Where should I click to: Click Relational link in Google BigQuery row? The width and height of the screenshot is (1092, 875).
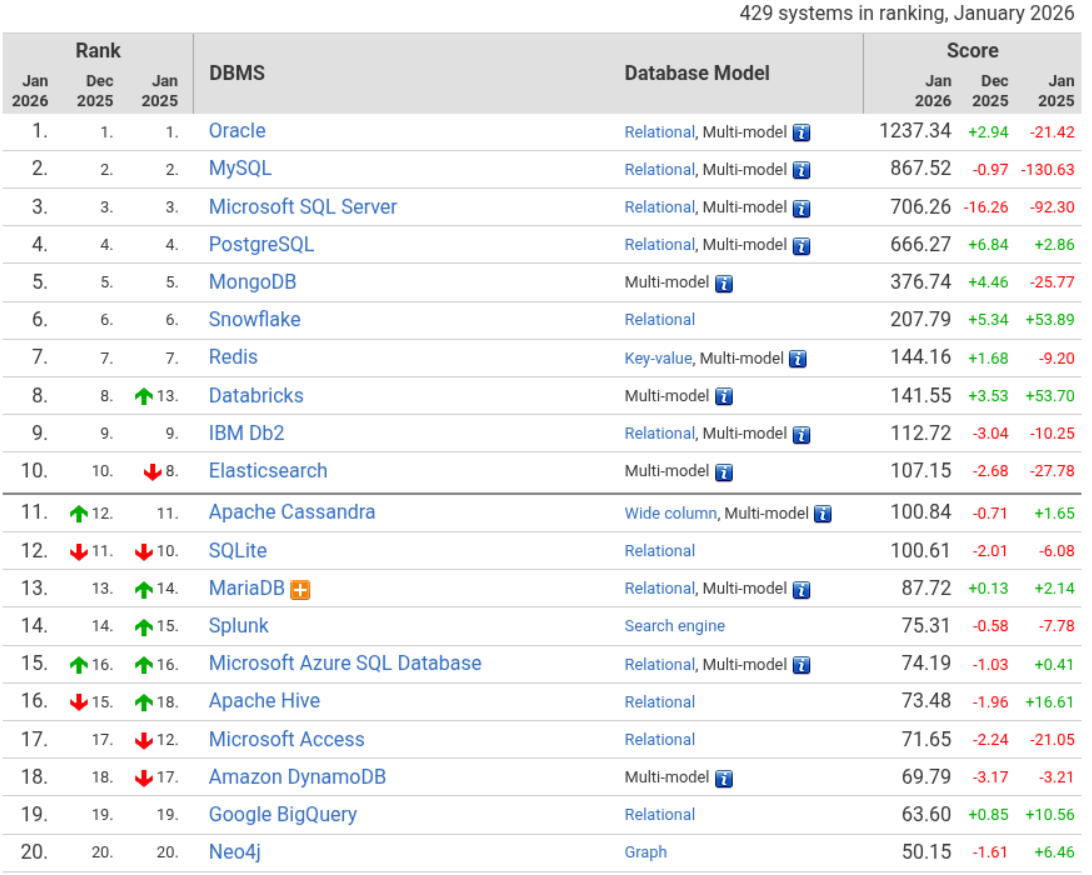point(660,815)
